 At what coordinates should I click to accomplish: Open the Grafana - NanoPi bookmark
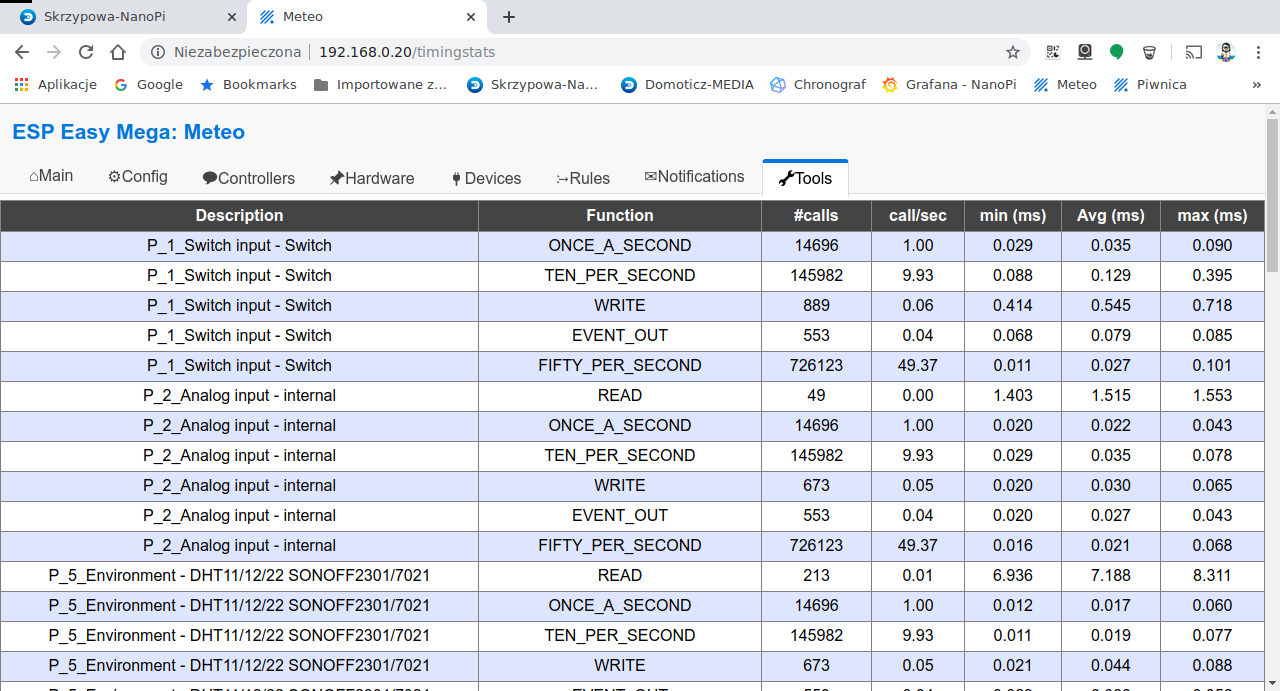[x=949, y=85]
